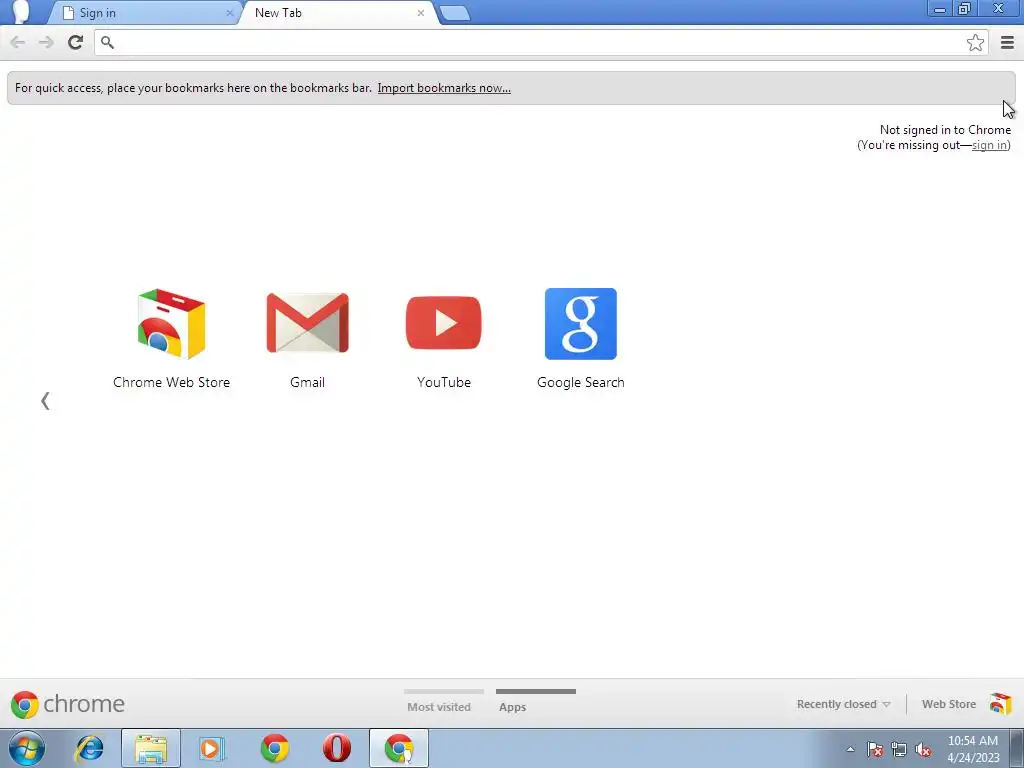Image resolution: width=1024 pixels, height=768 pixels.
Task: Focus the address bar field
Action: pyautogui.click(x=541, y=42)
